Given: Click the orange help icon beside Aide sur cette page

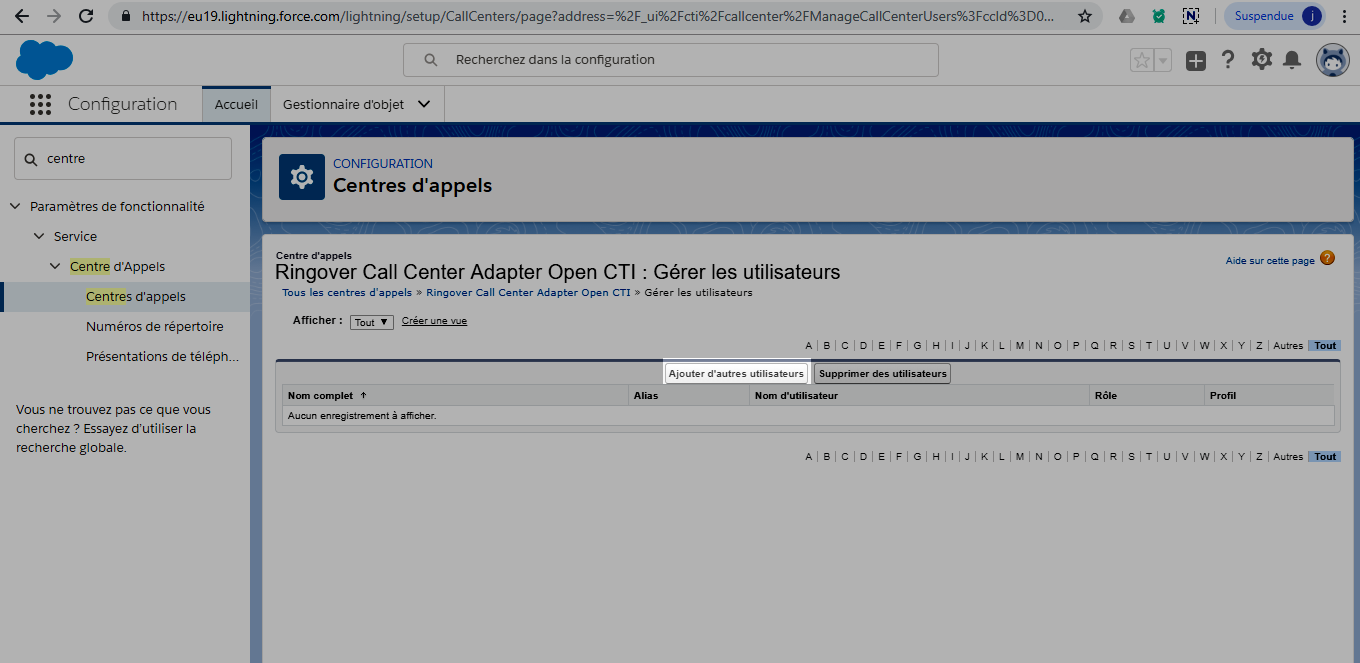Looking at the screenshot, I should point(1327,258).
